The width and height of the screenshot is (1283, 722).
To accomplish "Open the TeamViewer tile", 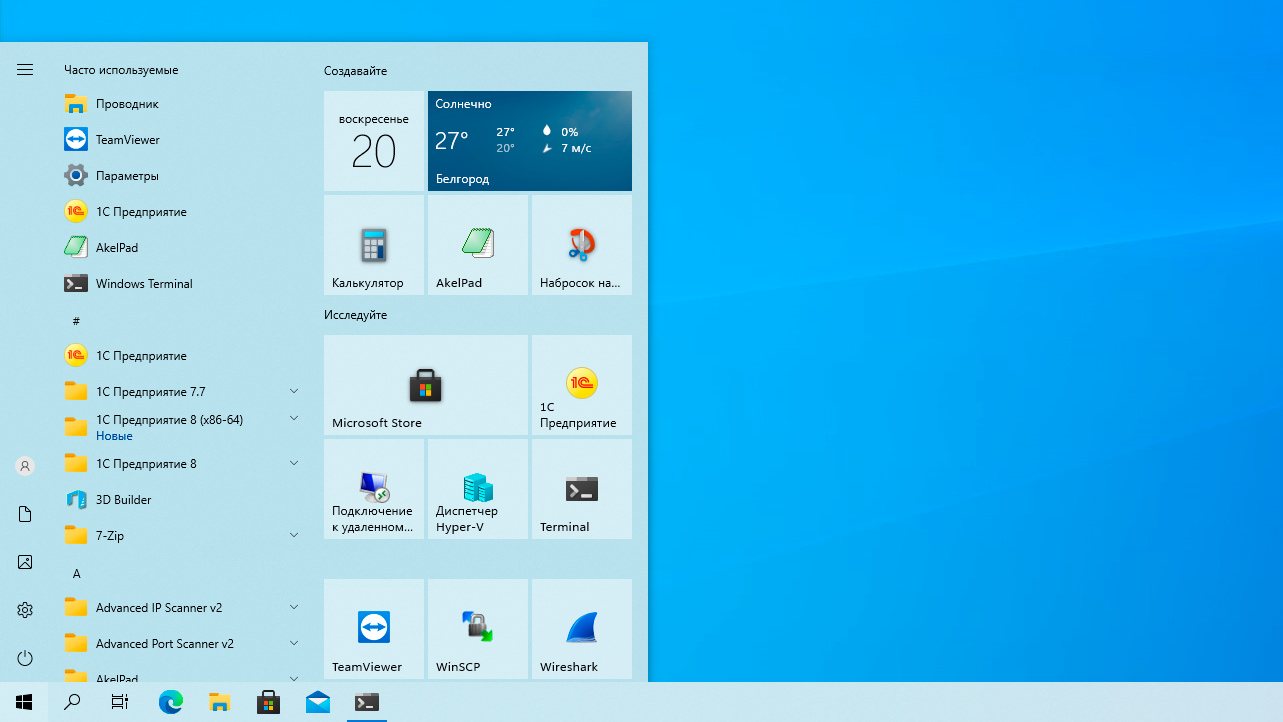I will [x=373, y=628].
